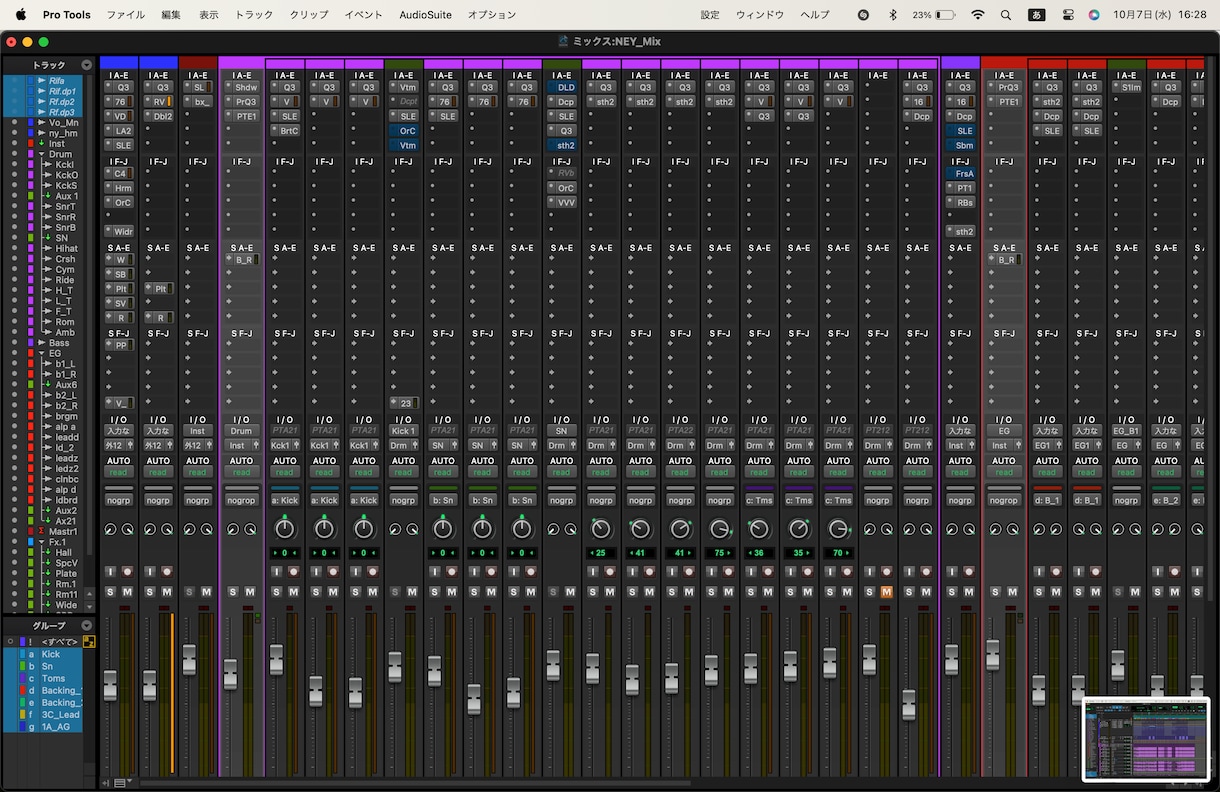Unmute the strip with the orange M button

pyautogui.click(x=886, y=592)
